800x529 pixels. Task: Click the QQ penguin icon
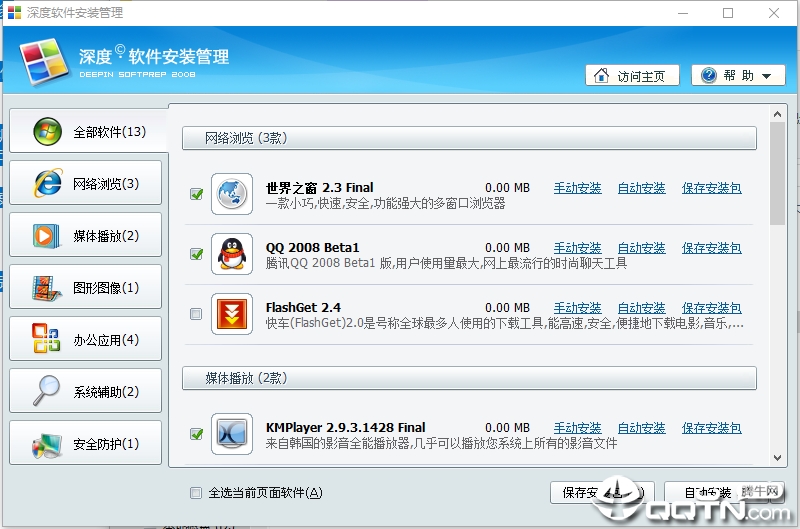232,254
